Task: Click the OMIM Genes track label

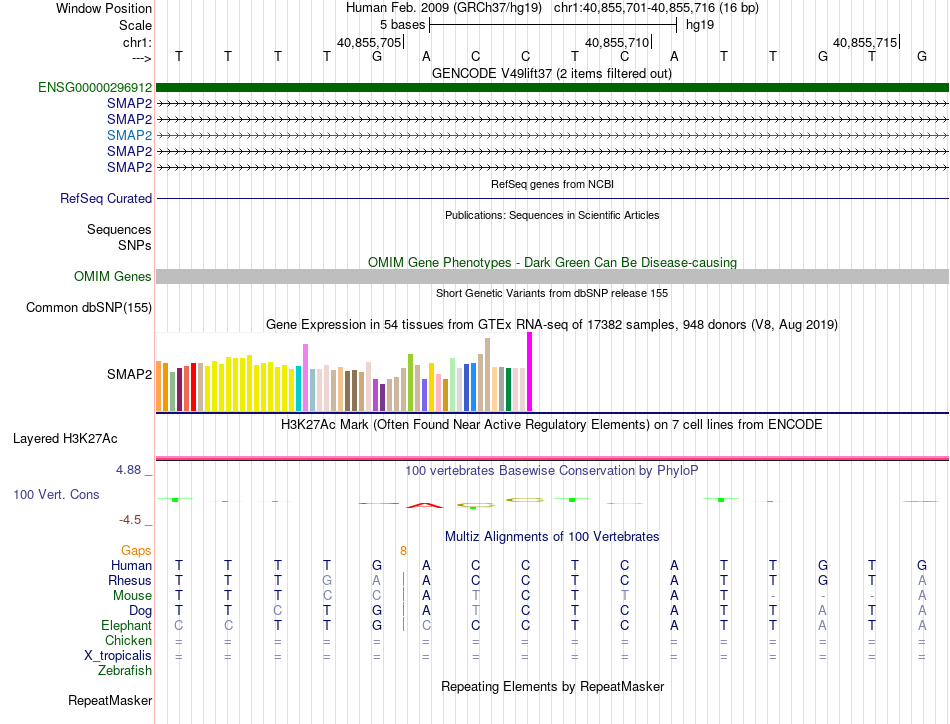Action: pyautogui.click(x=113, y=276)
